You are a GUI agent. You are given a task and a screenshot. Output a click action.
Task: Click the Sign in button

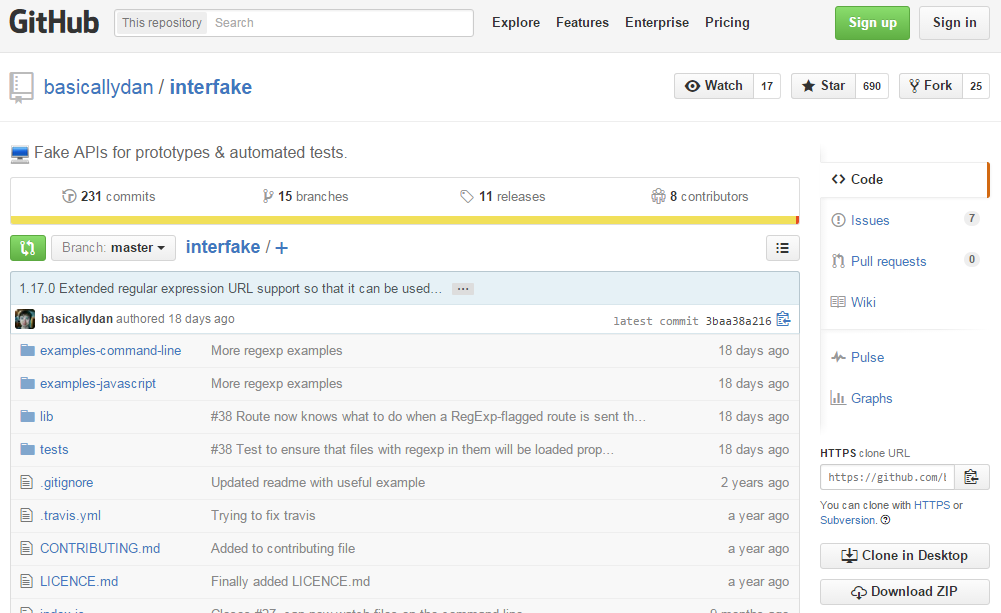coord(954,23)
